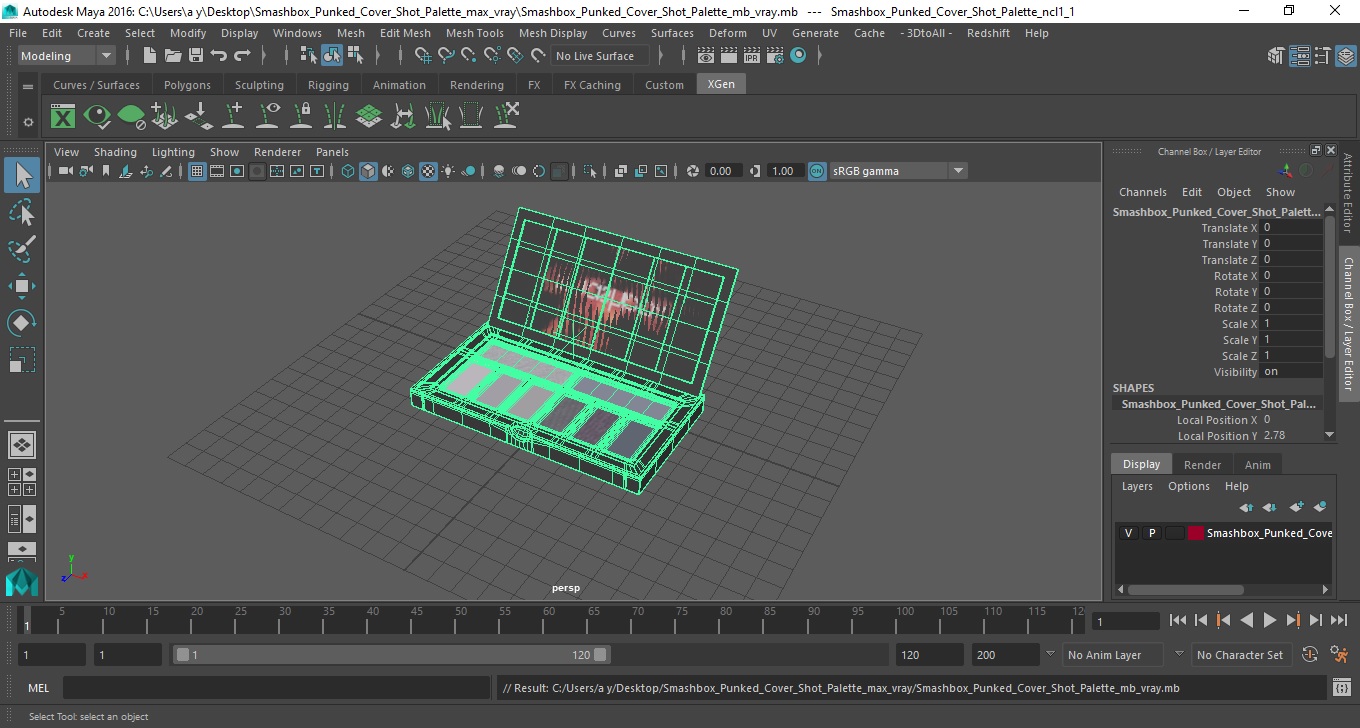Click the Layers menu in layer editor
Image resolution: width=1360 pixels, height=728 pixels.
pyautogui.click(x=1137, y=486)
